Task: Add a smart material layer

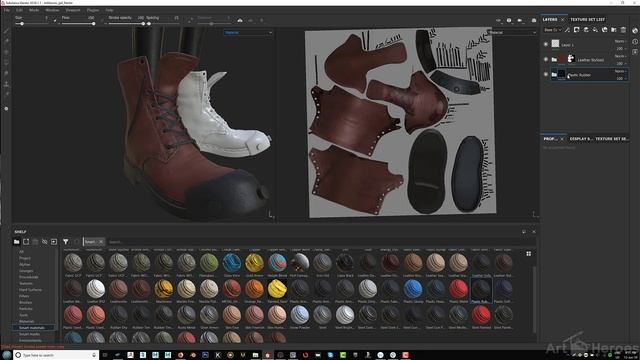Action: 604,30
